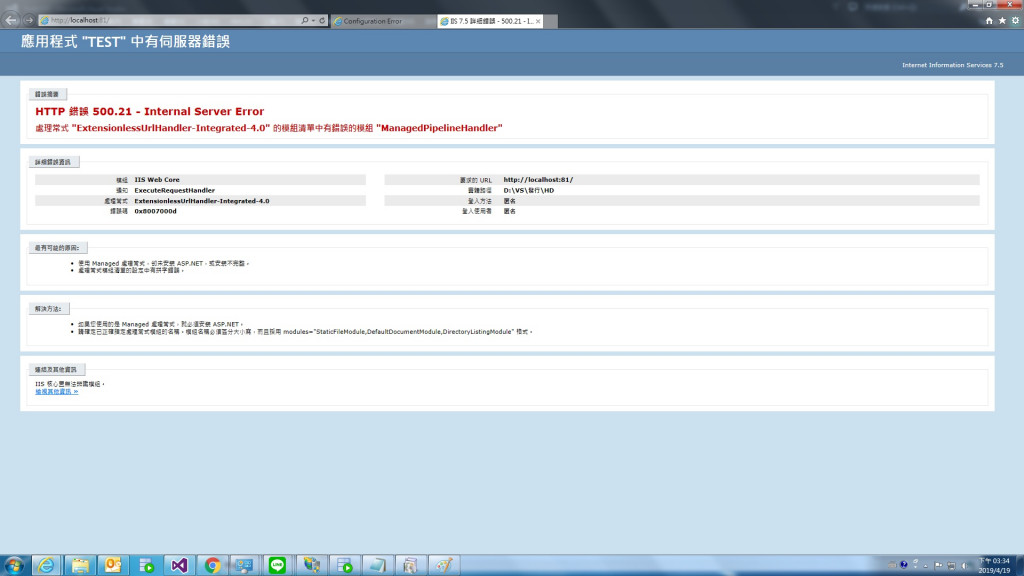Viewport: 1024px width, 576px height.
Task: Click the IIS Web Core module value
Action: [x=157, y=180]
